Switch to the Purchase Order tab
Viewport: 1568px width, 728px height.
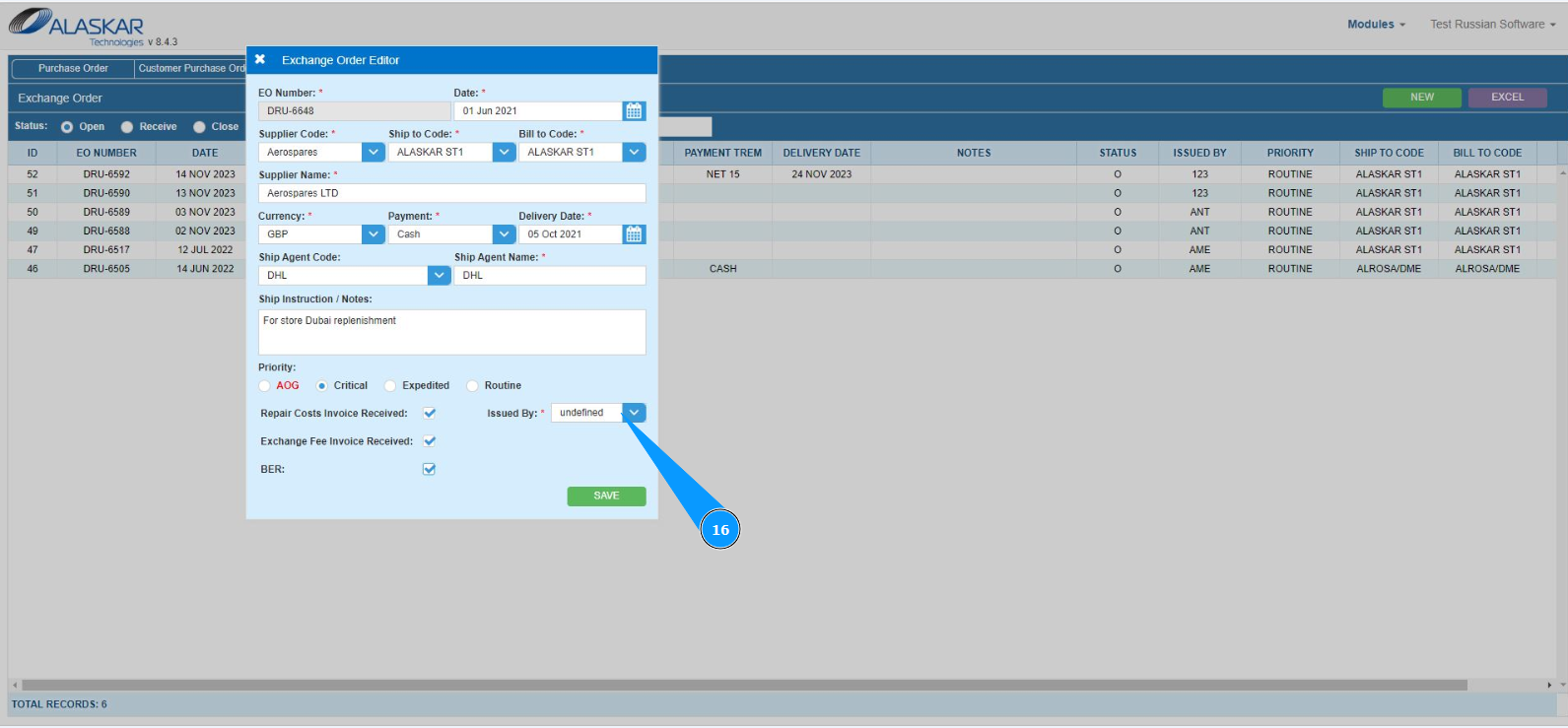pos(73,69)
